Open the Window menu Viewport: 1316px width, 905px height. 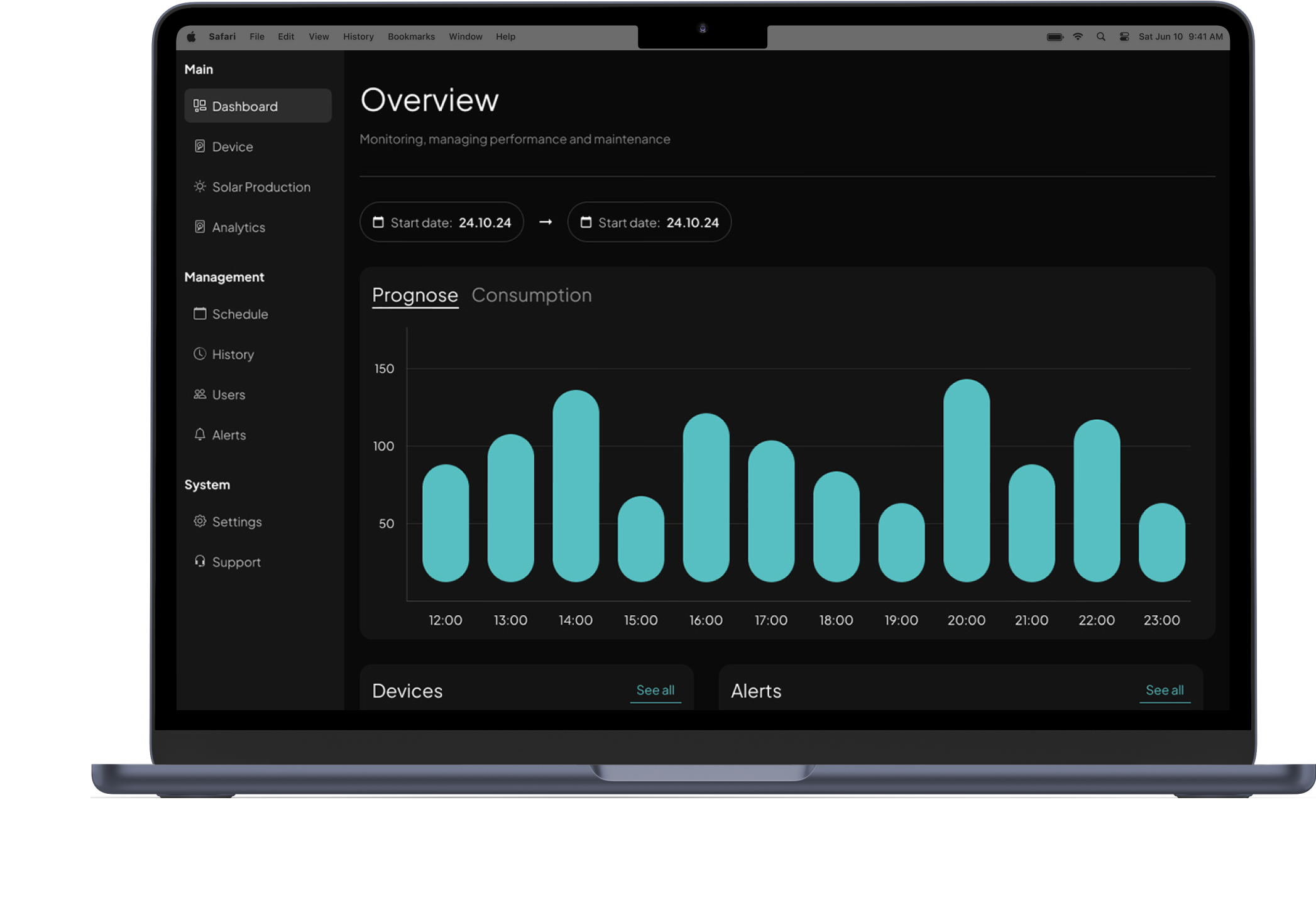465,36
